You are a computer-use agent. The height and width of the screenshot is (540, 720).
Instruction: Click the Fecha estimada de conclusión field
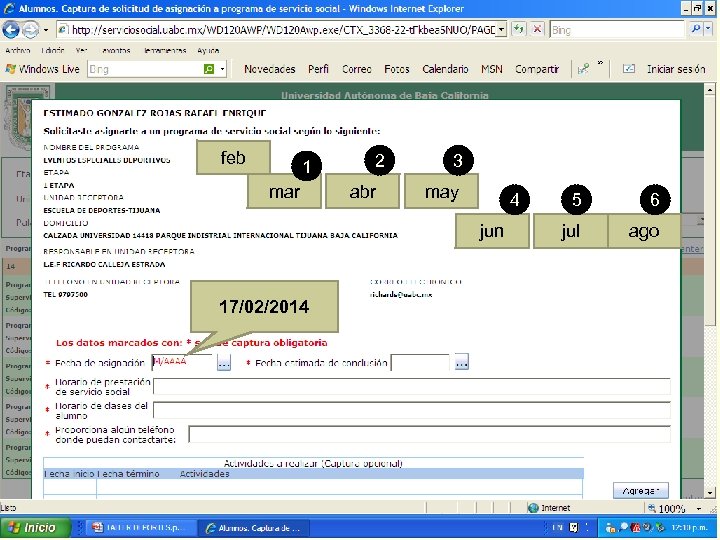click(x=420, y=363)
